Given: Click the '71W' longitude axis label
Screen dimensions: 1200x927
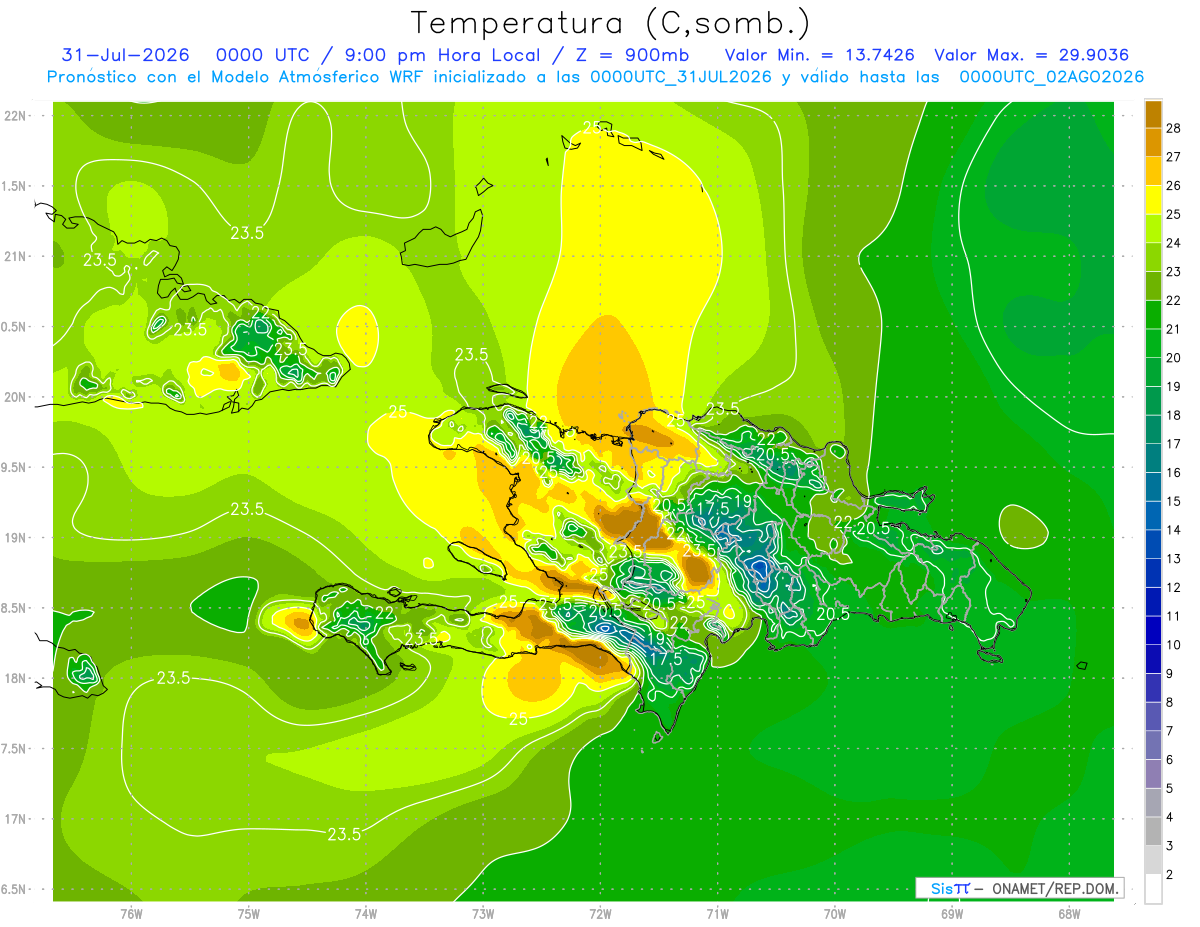Looking at the screenshot, I should [x=717, y=913].
